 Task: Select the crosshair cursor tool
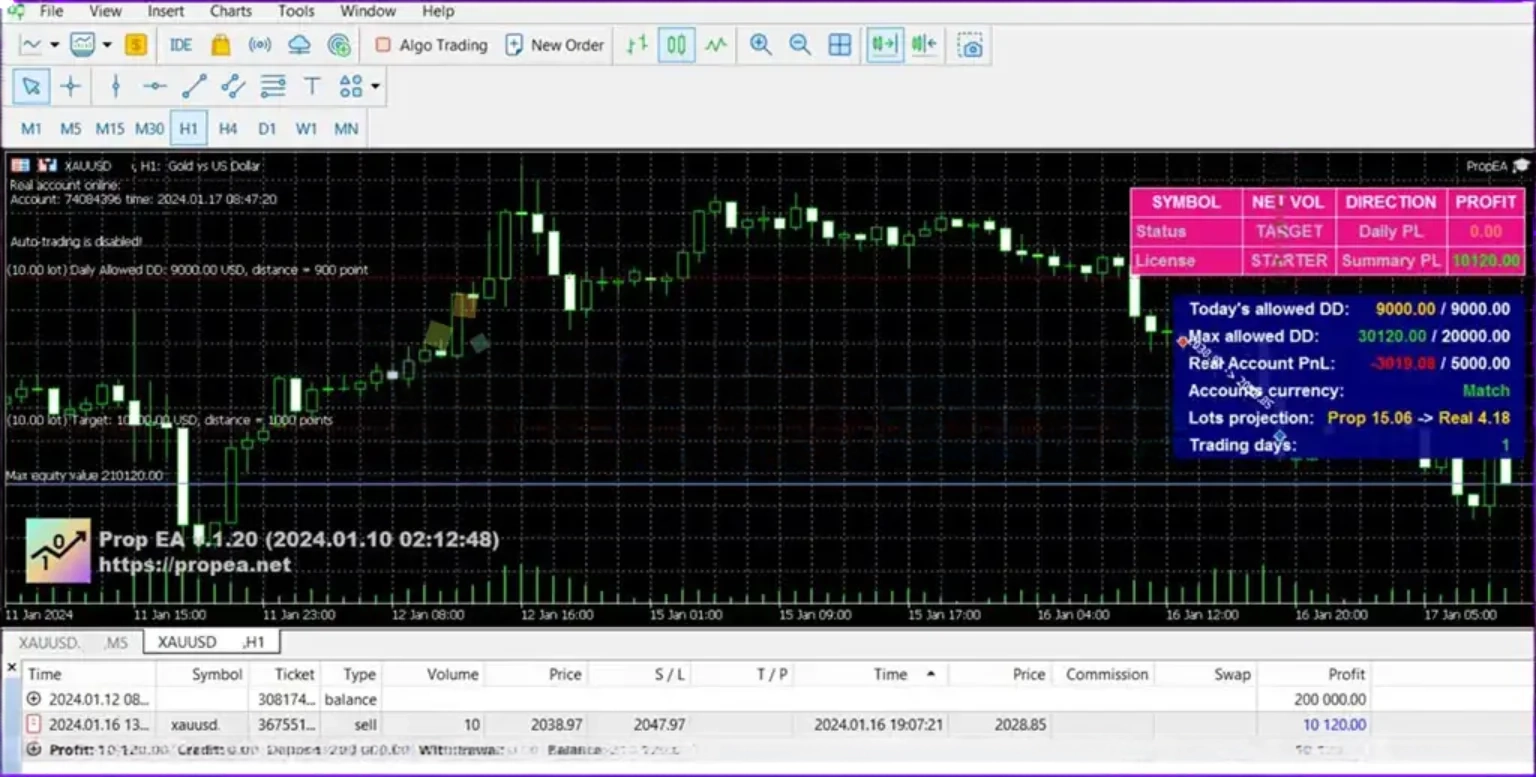(x=70, y=87)
